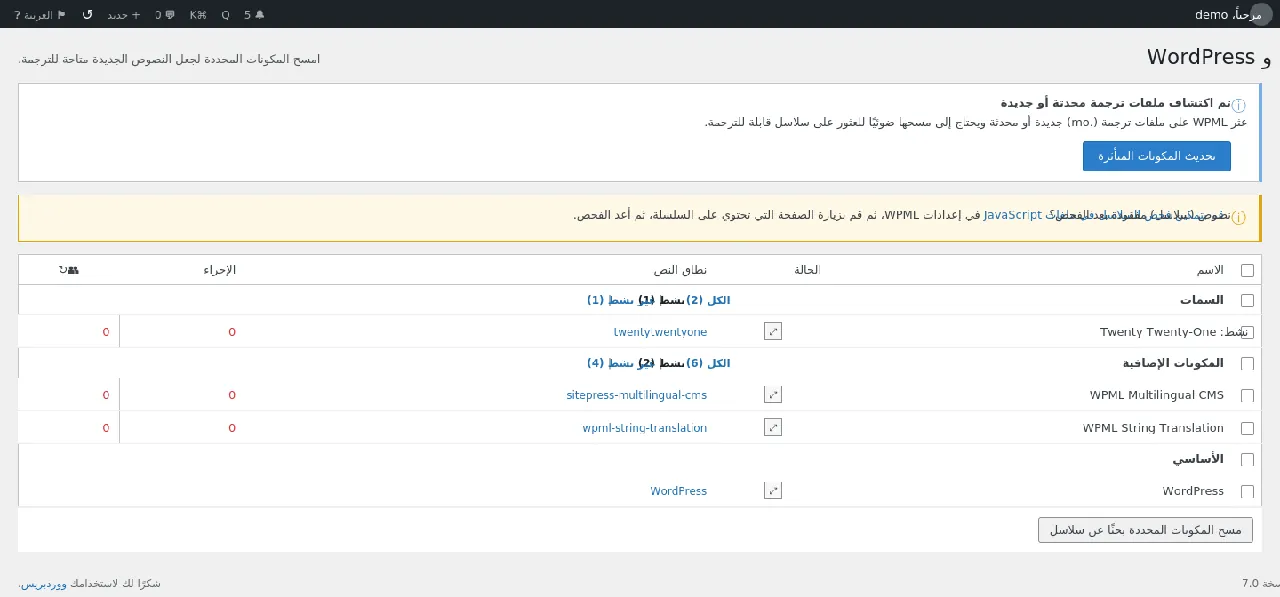
Task: Open the sitepress-multilingual-cms domain link
Action: 637,395
